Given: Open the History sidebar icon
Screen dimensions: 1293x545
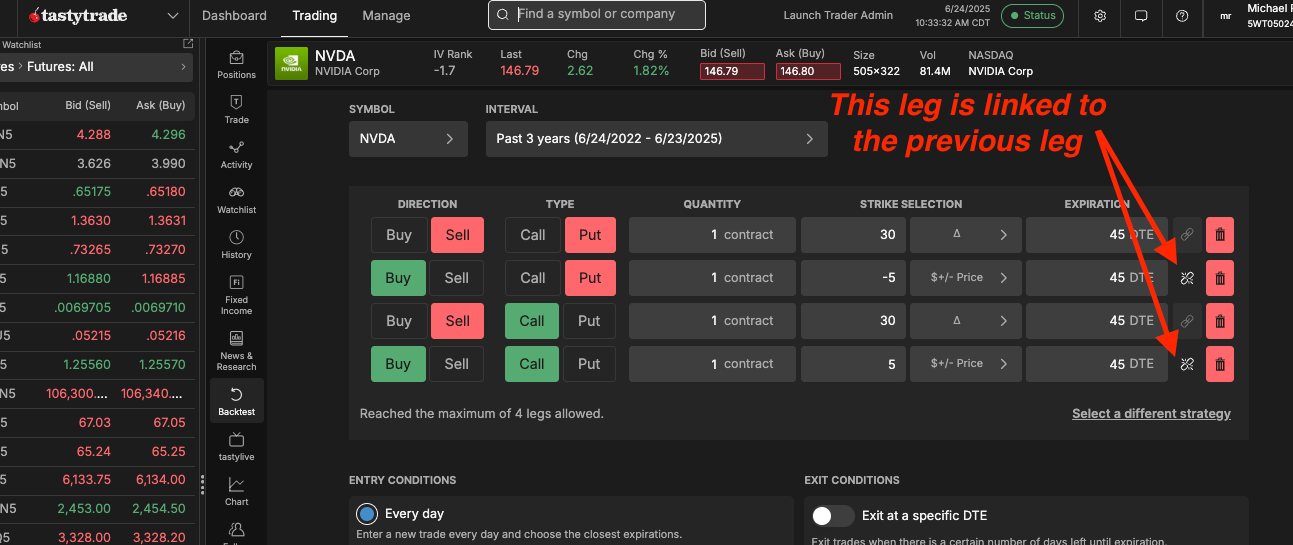Looking at the screenshot, I should [x=236, y=244].
